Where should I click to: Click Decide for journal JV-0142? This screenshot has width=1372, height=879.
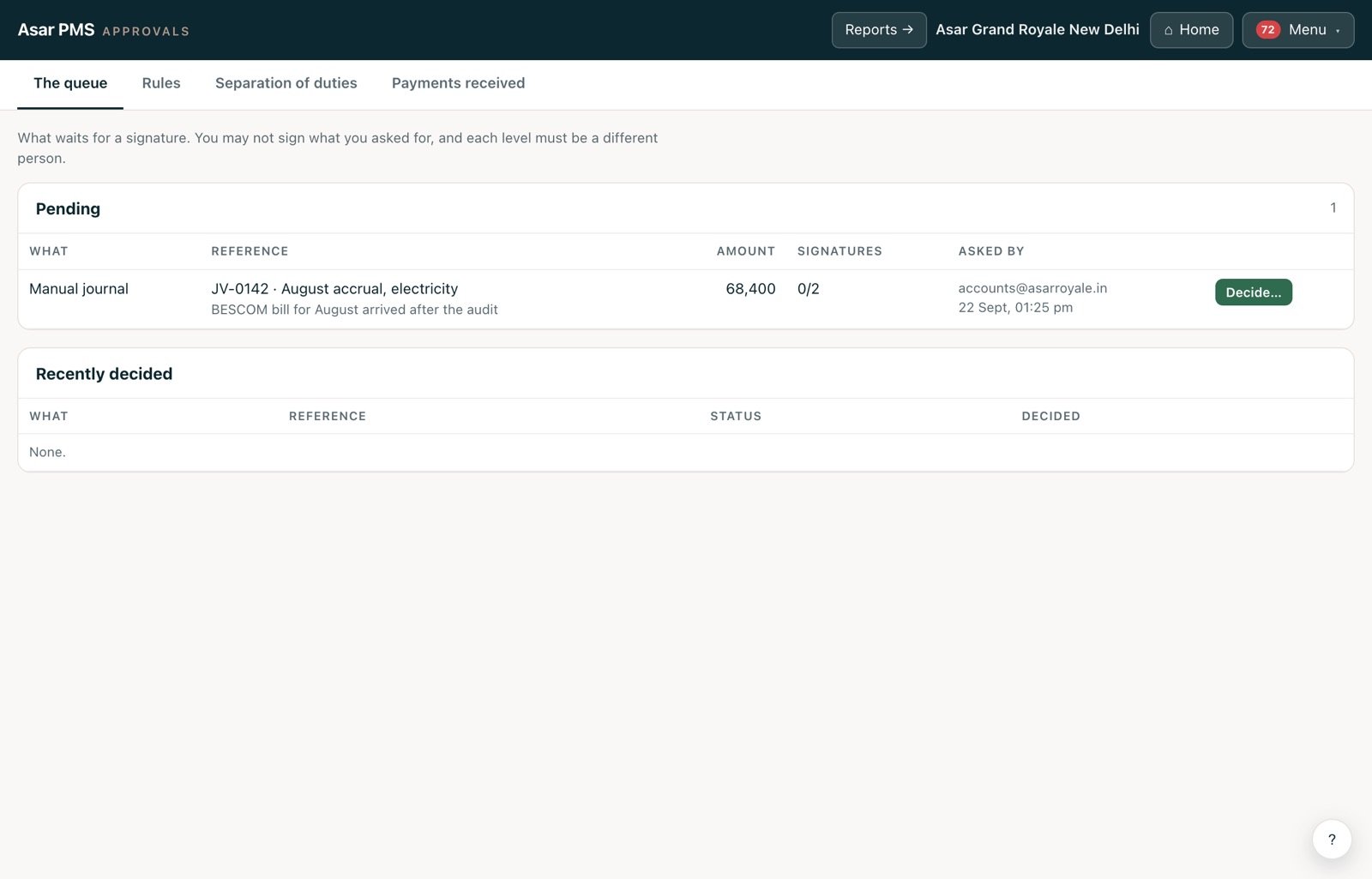1254,292
